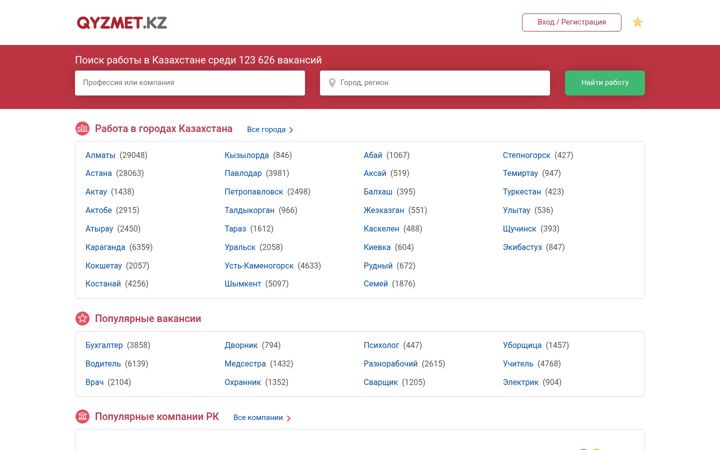Click the popular companies bank icon

tap(82, 416)
